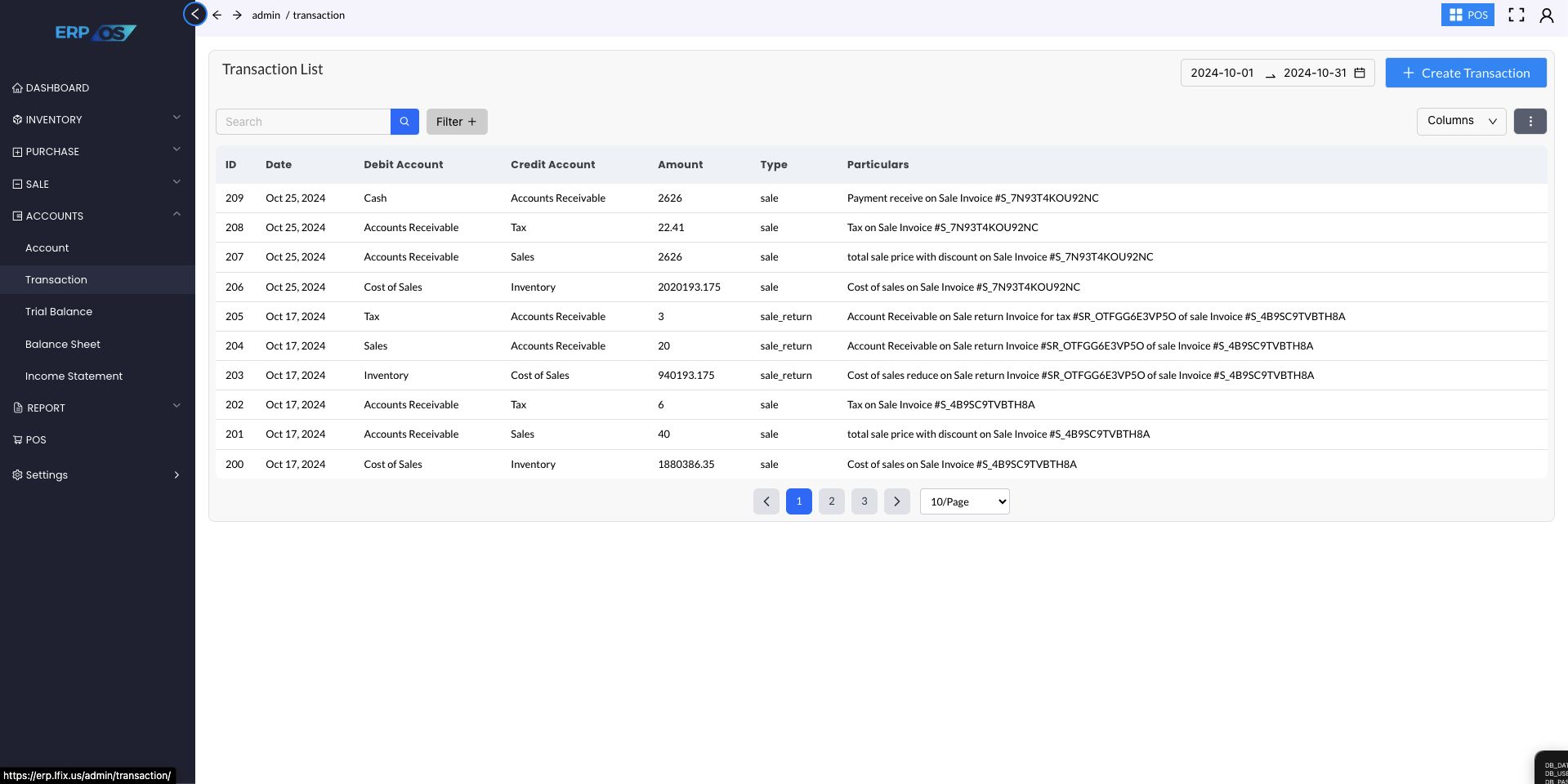Image resolution: width=1568 pixels, height=784 pixels.
Task: Click amount 2020193.175 in row 206
Action: (x=689, y=287)
